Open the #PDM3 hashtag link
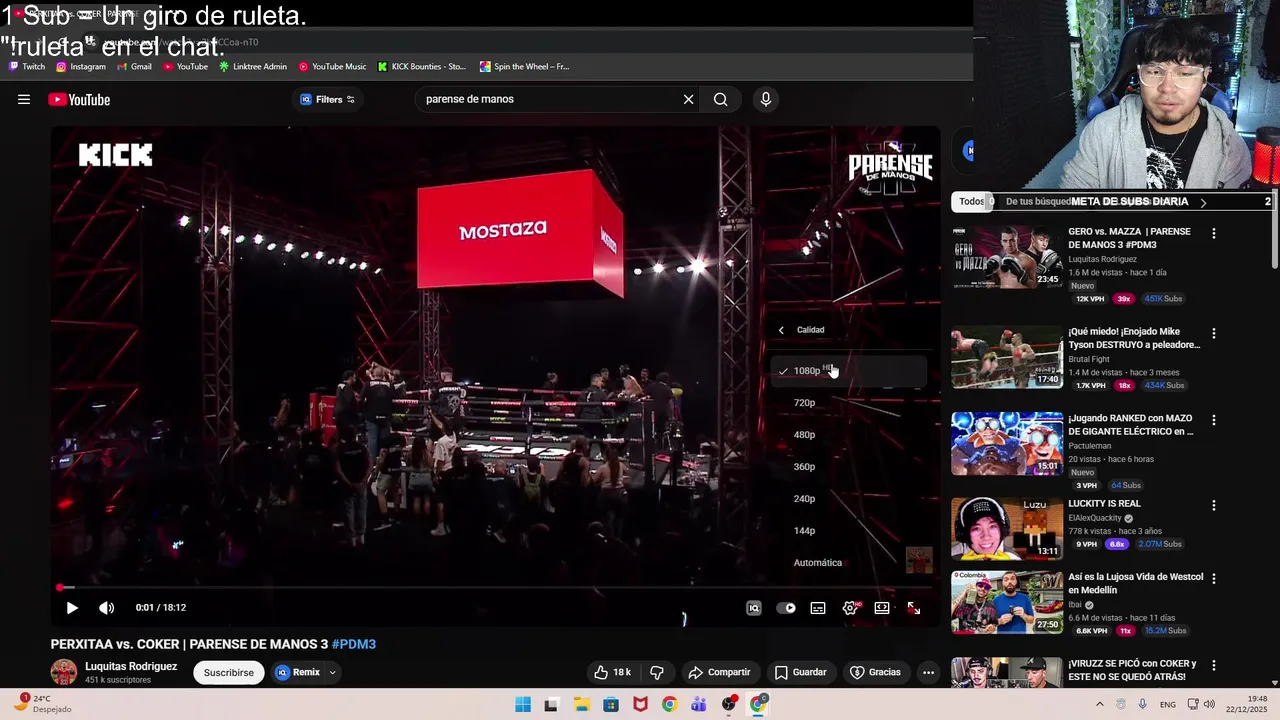Image resolution: width=1280 pixels, height=720 pixels. coord(354,644)
